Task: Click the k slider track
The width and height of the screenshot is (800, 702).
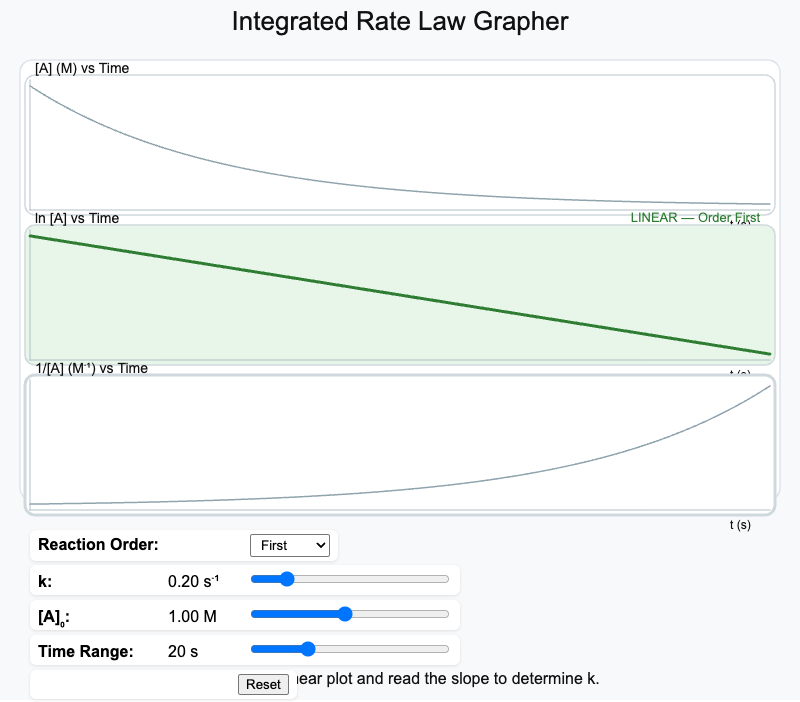Action: (350, 579)
